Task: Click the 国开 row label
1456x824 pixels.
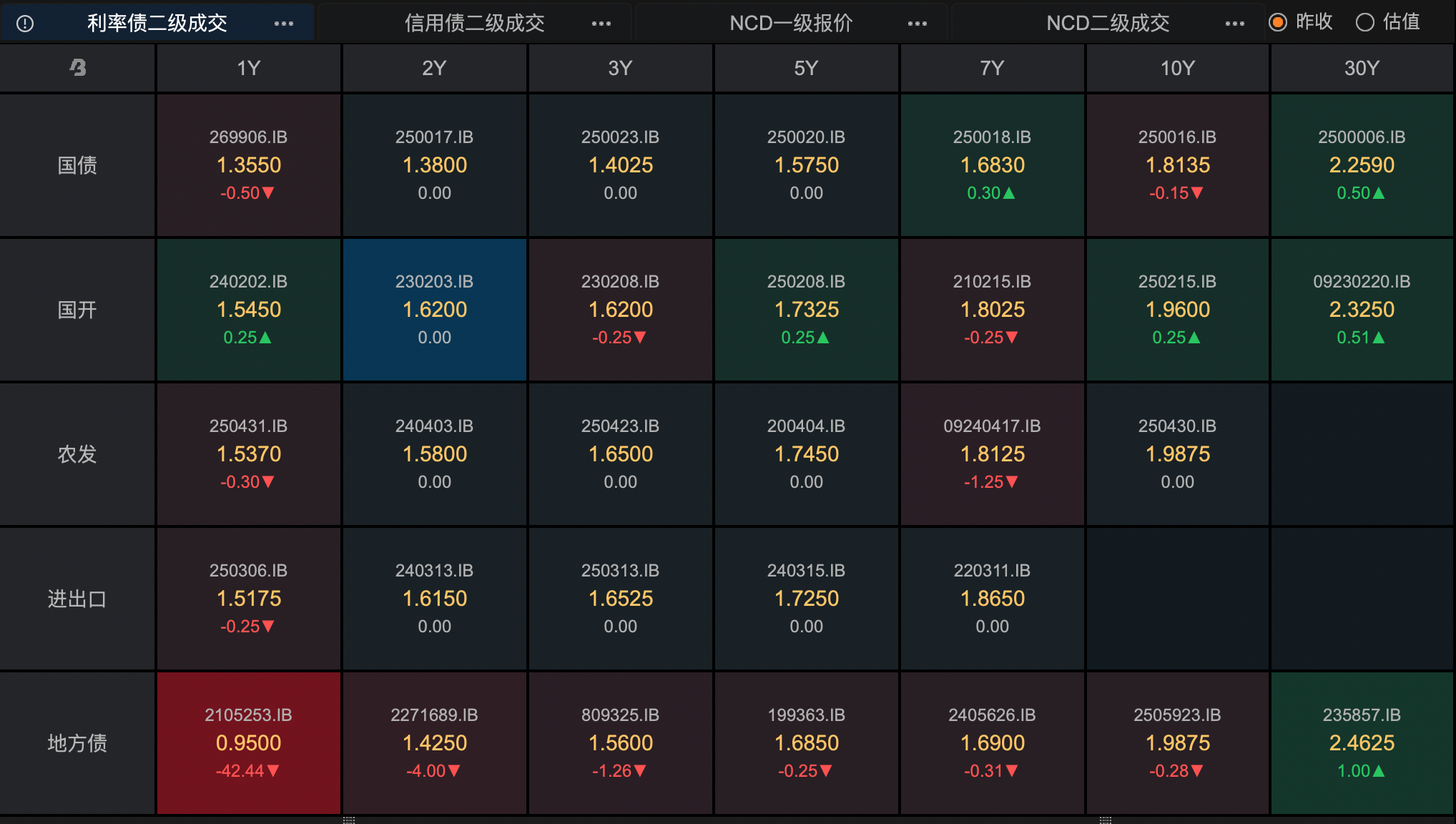Action: click(x=77, y=310)
